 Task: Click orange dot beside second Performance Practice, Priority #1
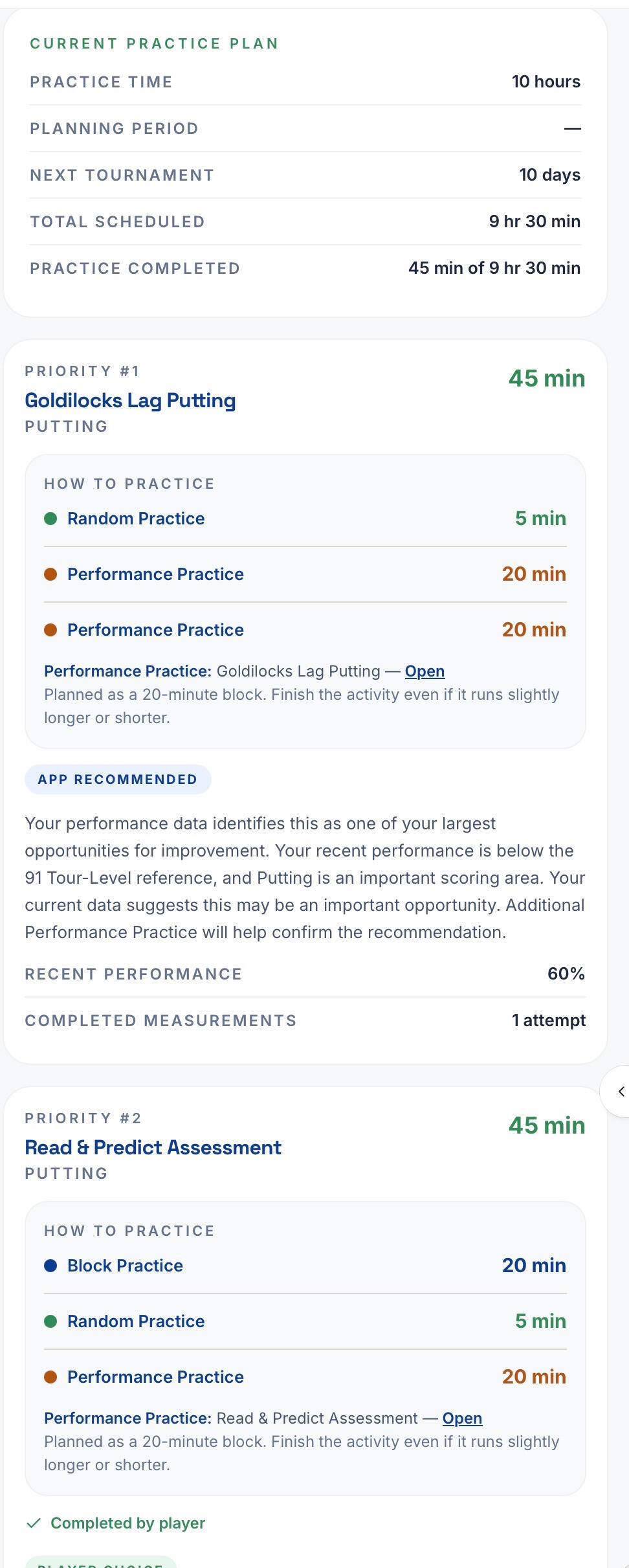click(x=50, y=630)
